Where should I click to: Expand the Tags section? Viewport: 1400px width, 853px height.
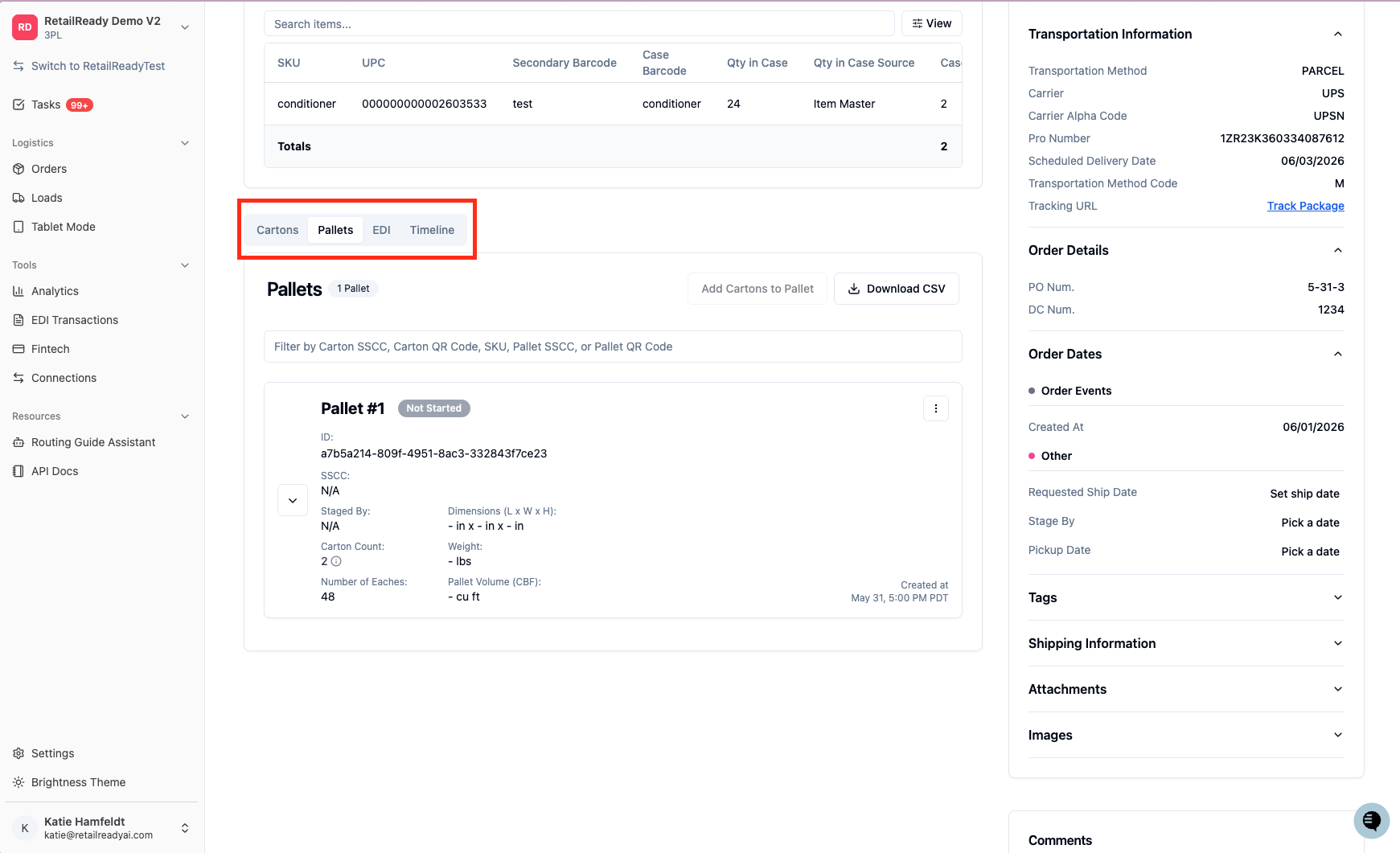tap(1338, 597)
